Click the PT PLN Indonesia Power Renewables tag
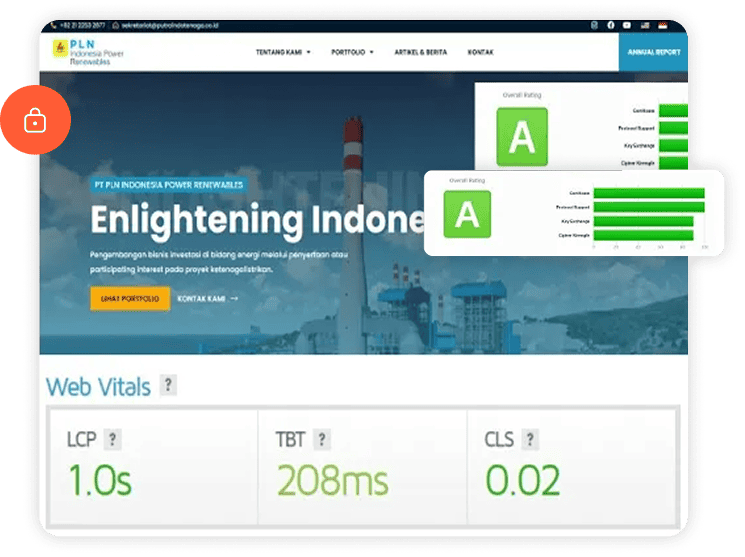The height and width of the screenshot is (557, 745). pos(167,185)
